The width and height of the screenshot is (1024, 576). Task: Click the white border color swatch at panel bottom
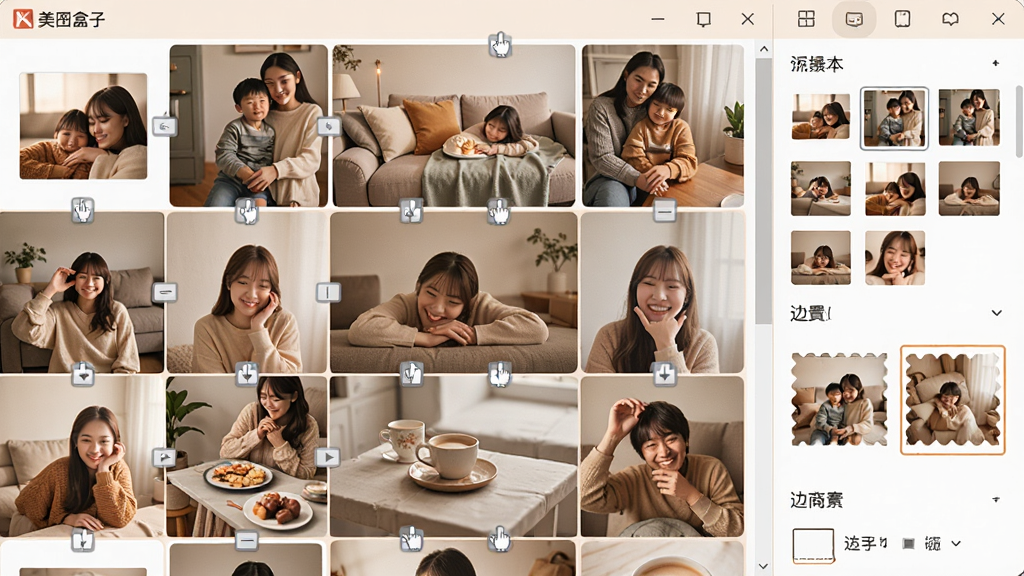(x=813, y=545)
